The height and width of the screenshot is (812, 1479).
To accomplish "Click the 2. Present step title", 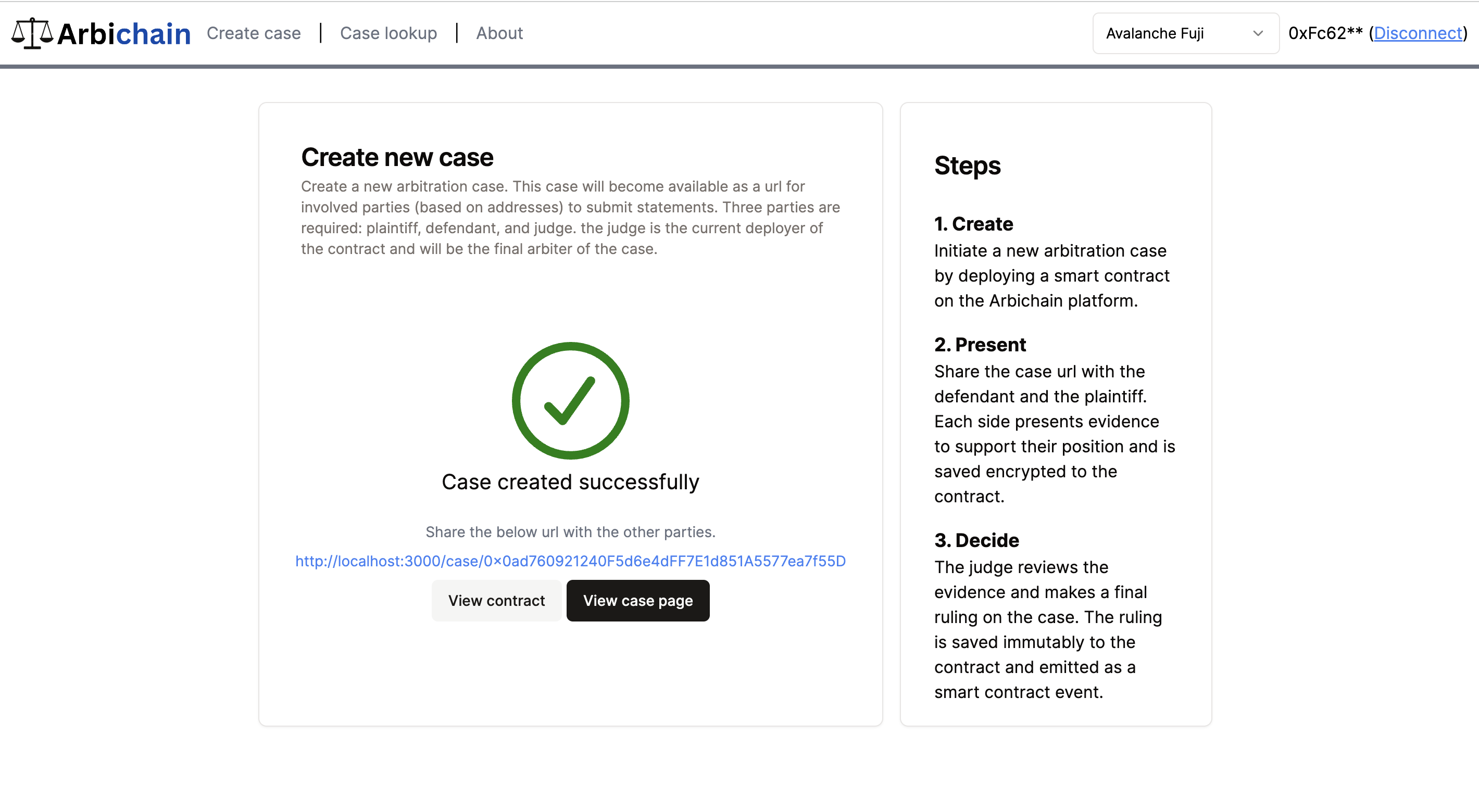I will click(x=980, y=344).
